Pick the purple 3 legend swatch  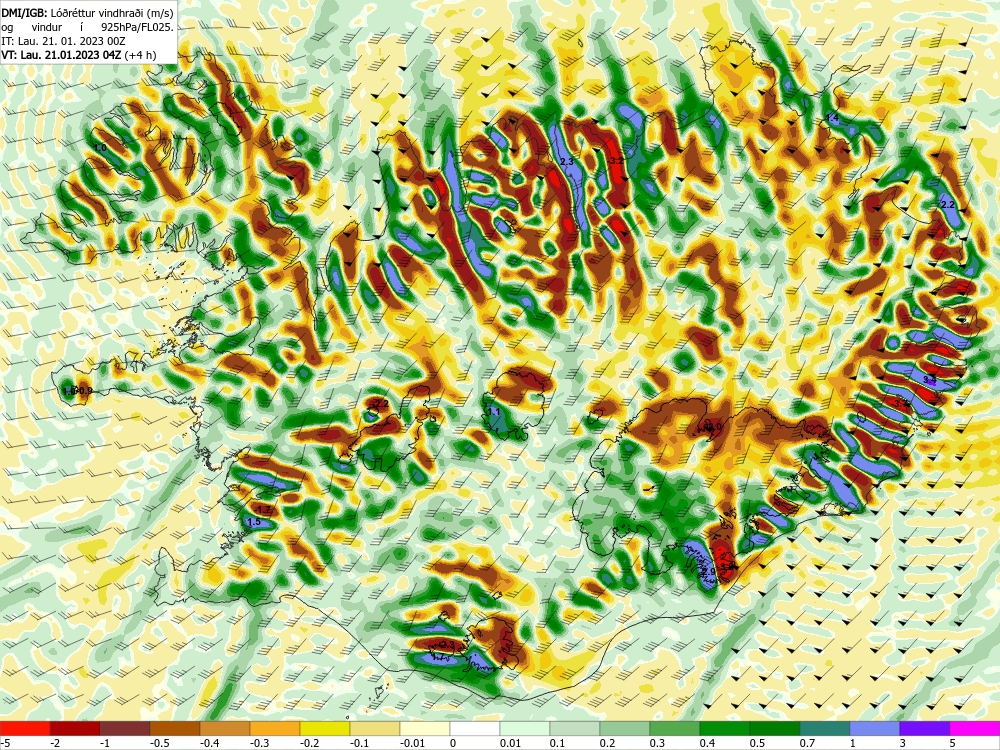coord(925,728)
